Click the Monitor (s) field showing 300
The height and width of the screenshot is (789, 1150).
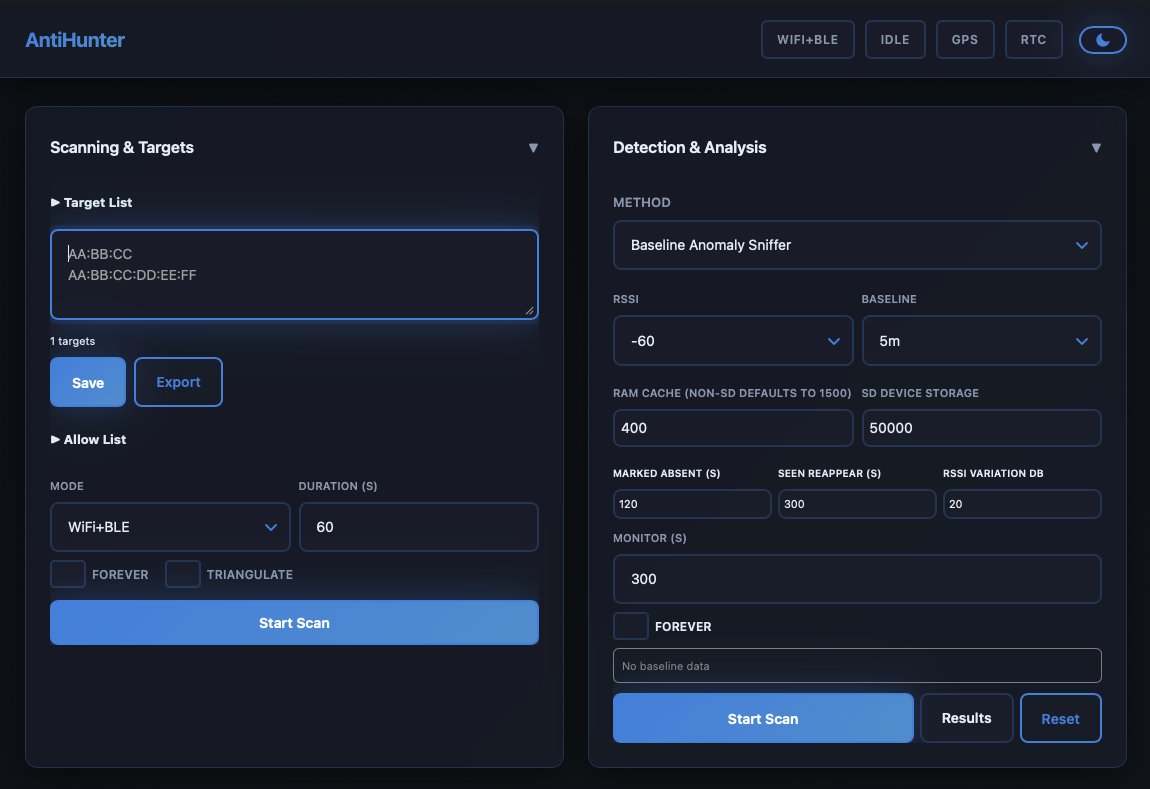tap(857, 579)
